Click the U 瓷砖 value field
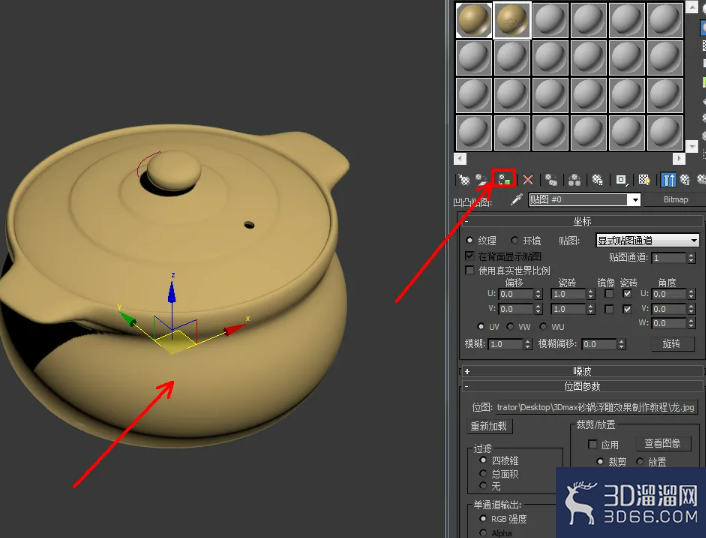This screenshot has height=538, width=706. 569,294
